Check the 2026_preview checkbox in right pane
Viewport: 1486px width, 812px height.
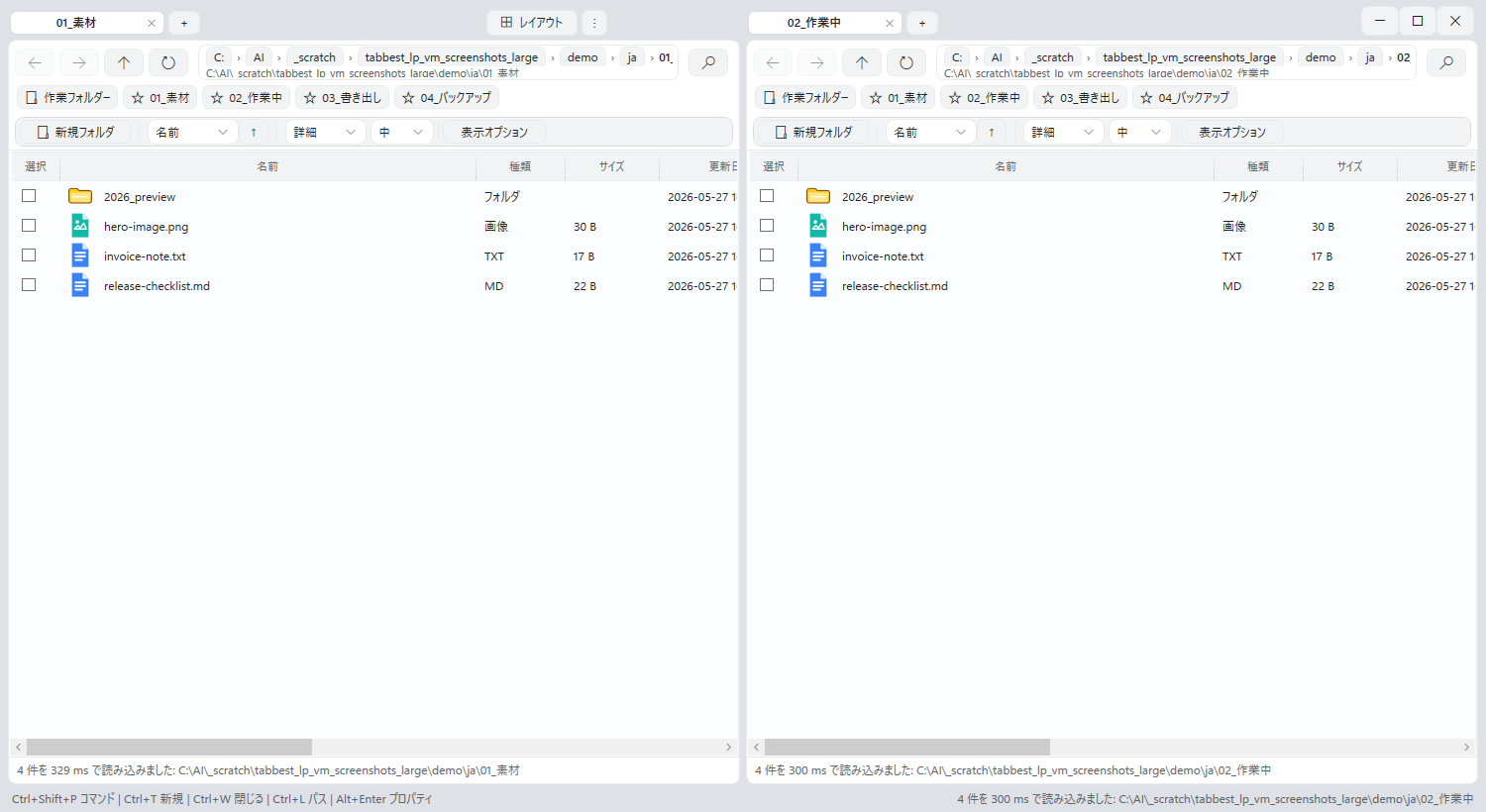tap(767, 196)
